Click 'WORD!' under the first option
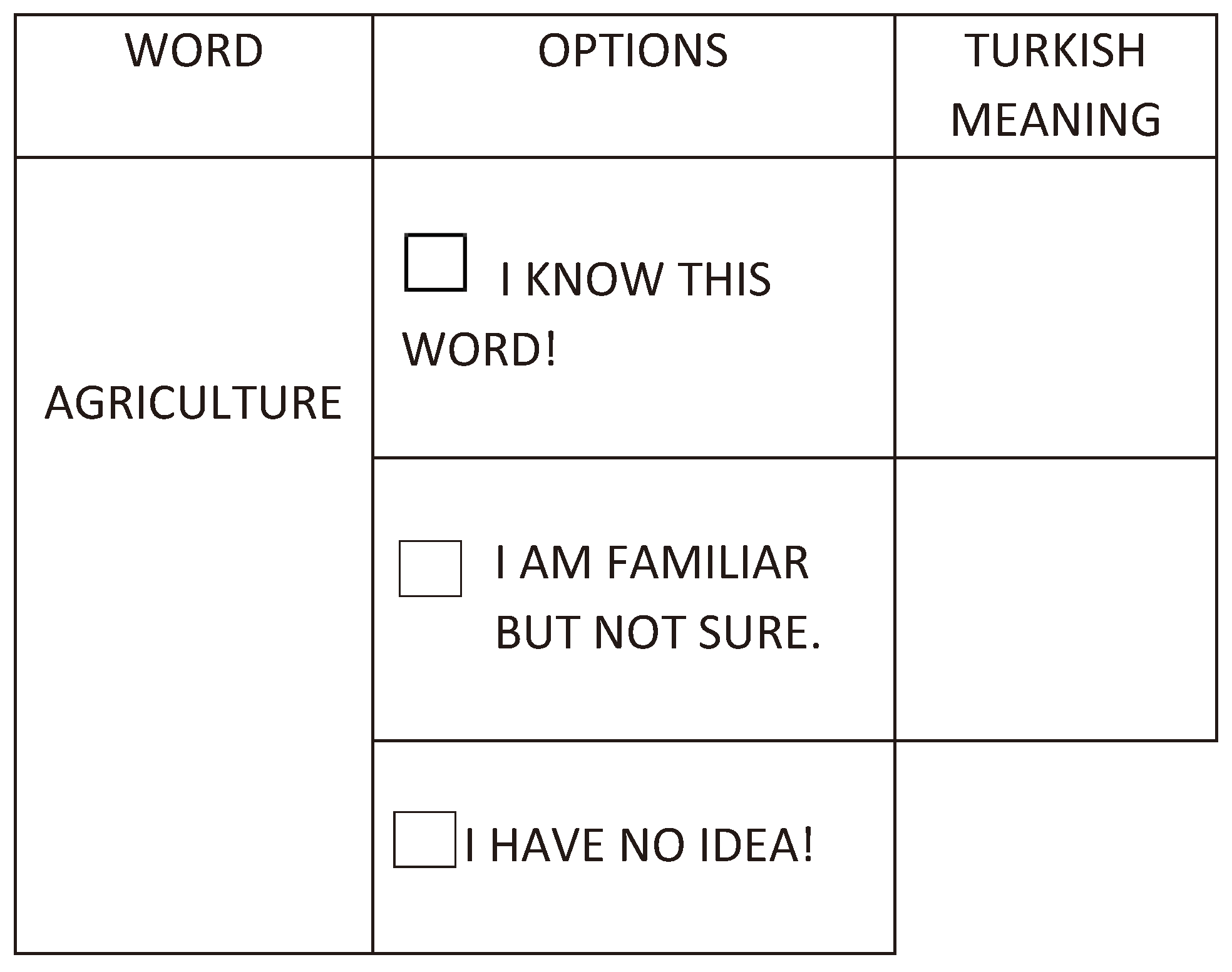This screenshot has width=1232, height=972. [479, 349]
